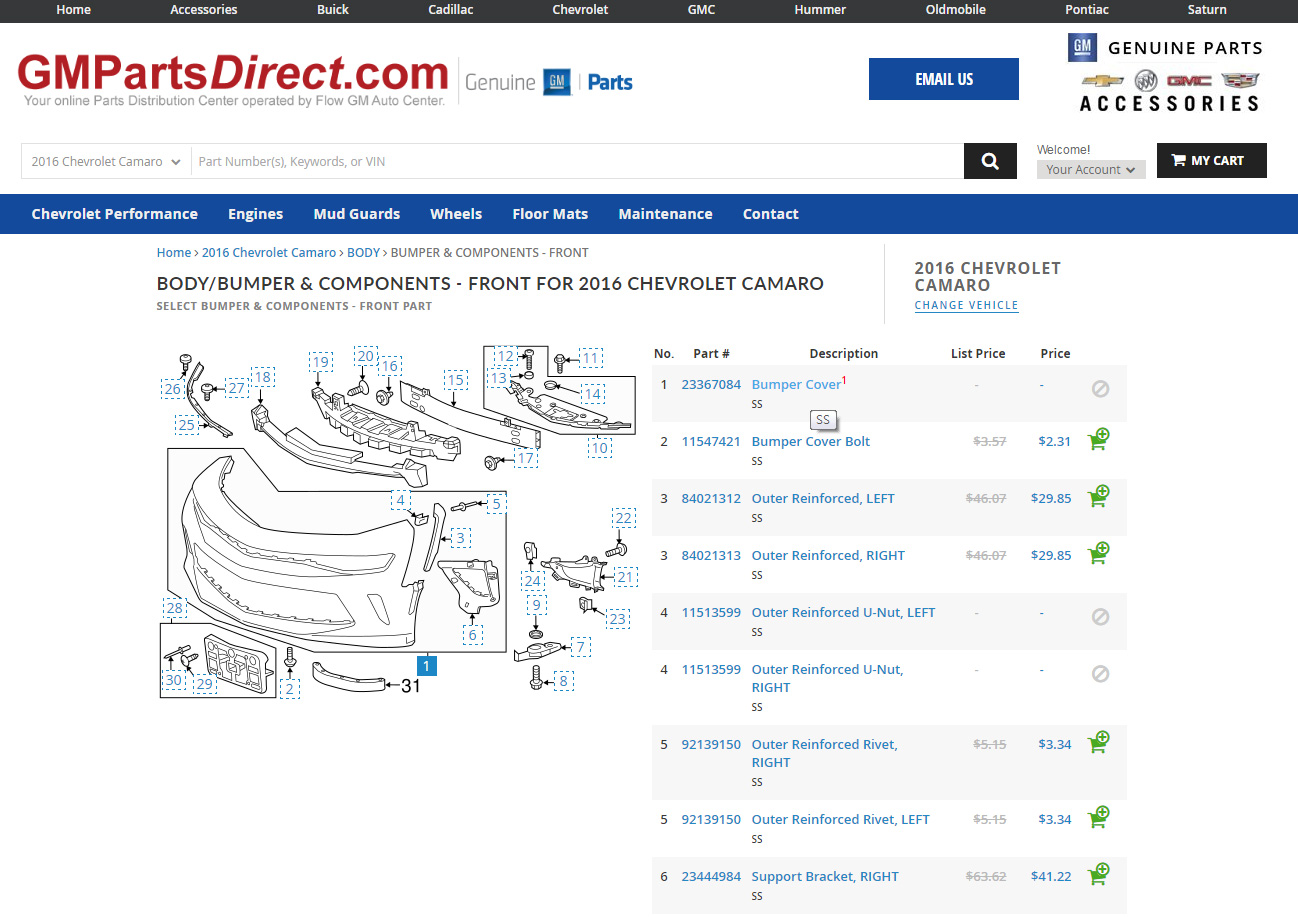Click the part search input field

(x=577, y=161)
